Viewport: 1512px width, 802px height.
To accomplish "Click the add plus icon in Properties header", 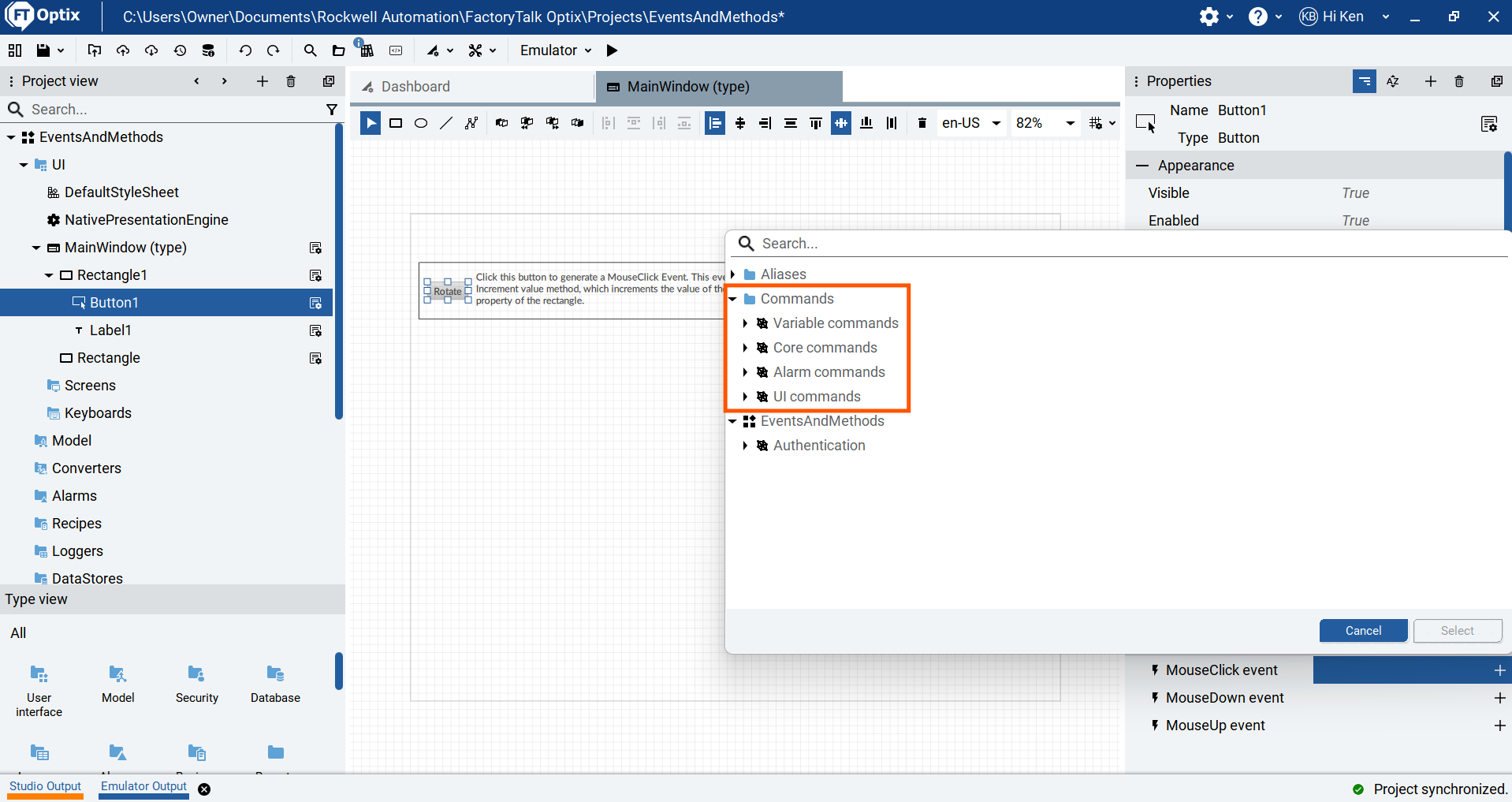I will coord(1430,81).
